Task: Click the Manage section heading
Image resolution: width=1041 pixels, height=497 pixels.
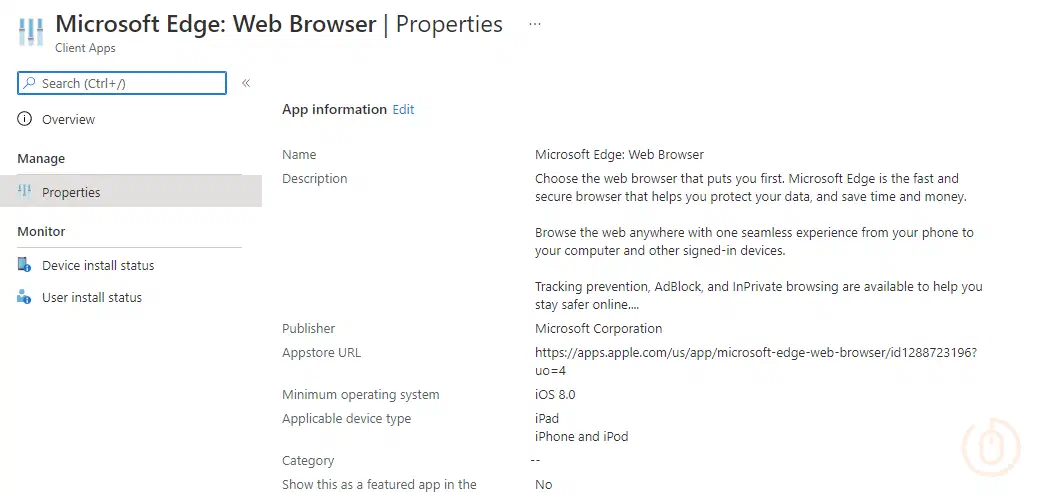Action: pos(41,159)
